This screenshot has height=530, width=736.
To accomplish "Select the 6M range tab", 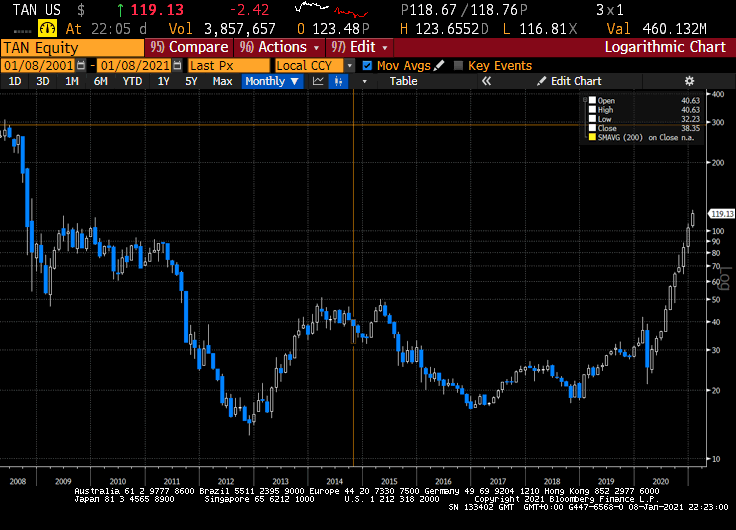I will pos(100,81).
